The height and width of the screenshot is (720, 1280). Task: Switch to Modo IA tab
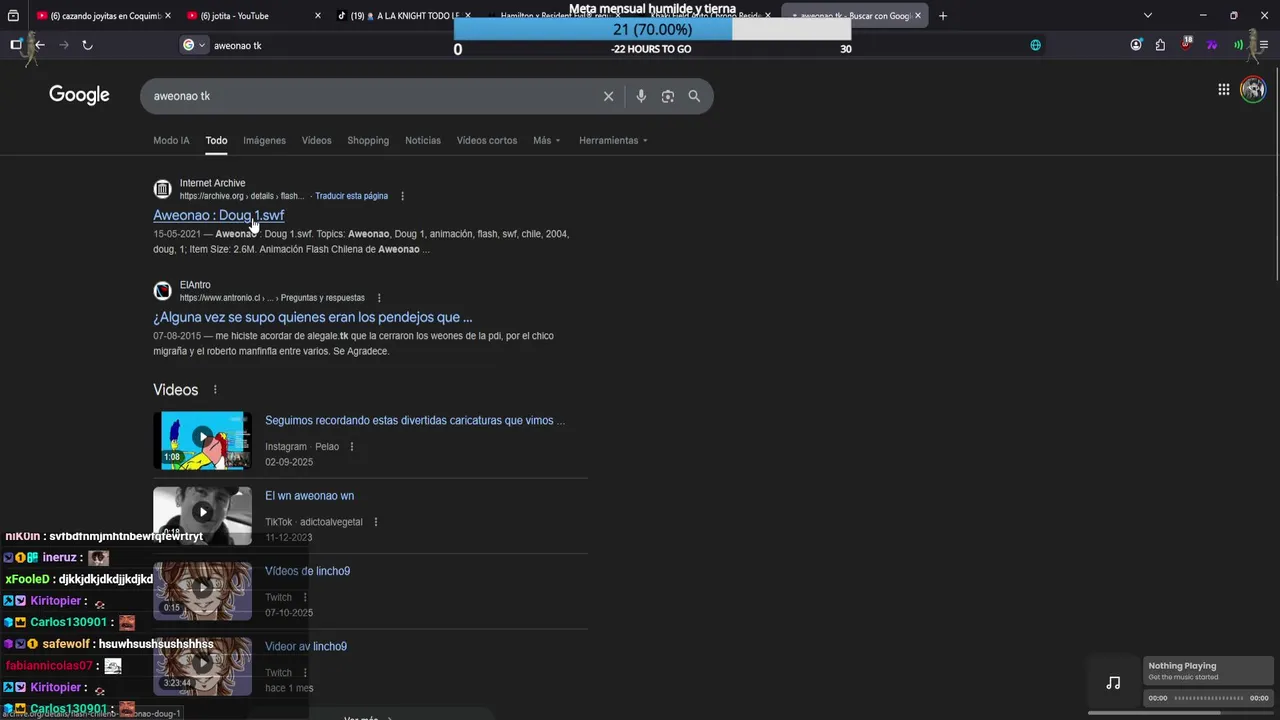click(171, 141)
